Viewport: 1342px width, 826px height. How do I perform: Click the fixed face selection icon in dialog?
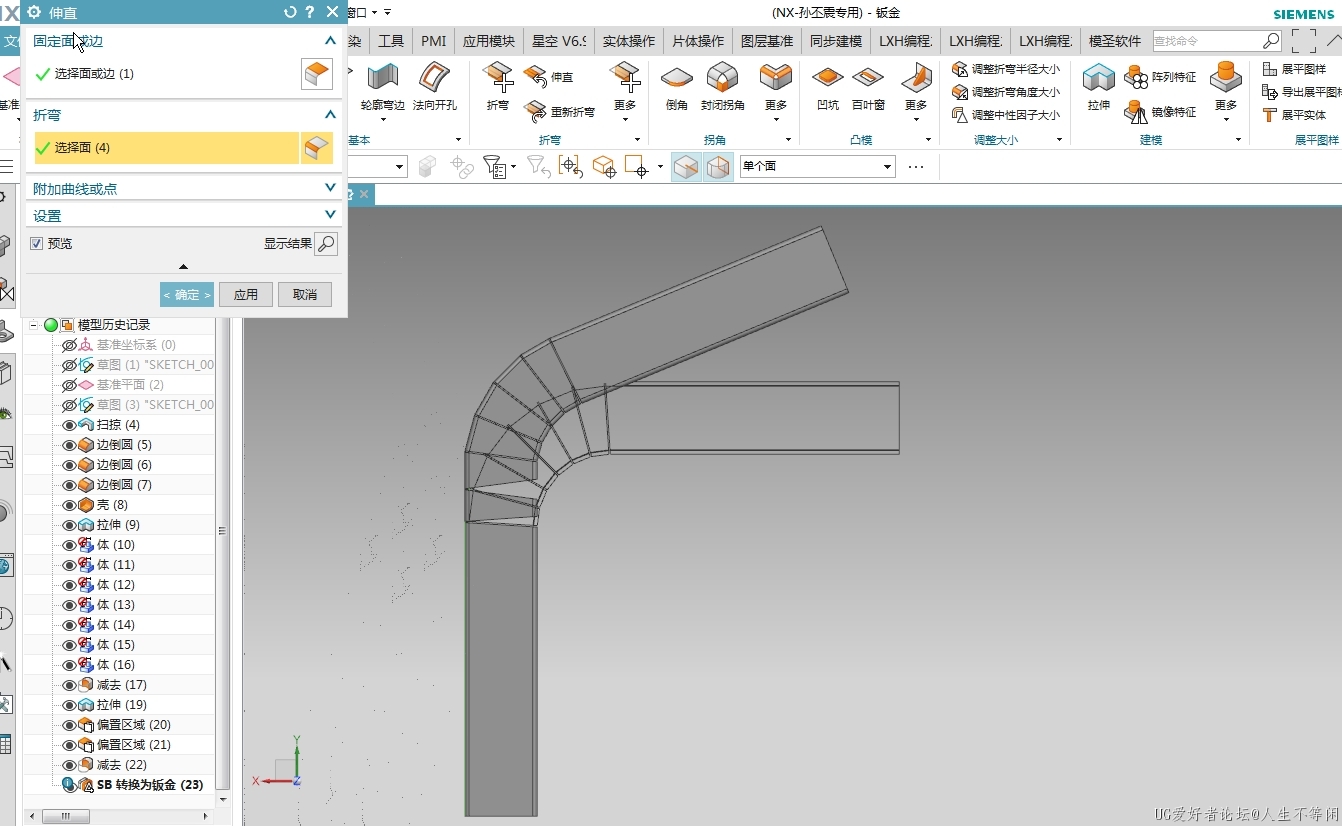click(x=317, y=74)
